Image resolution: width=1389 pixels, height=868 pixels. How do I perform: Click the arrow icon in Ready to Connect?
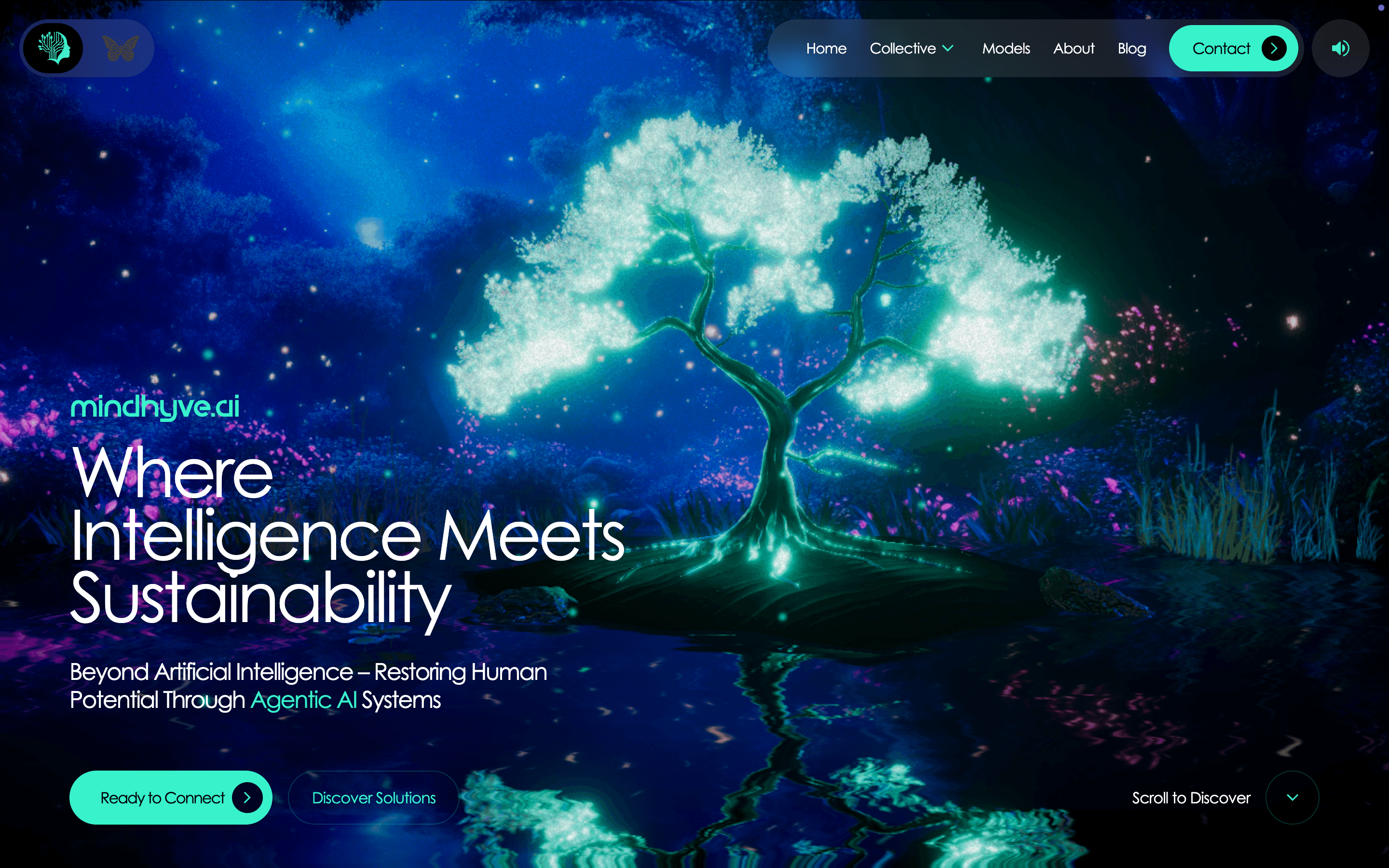tap(247, 798)
